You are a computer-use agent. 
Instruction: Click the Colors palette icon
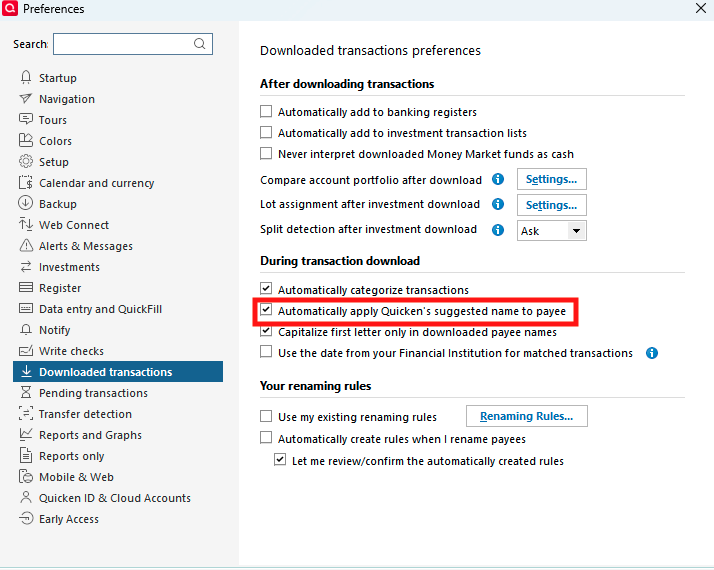click(26, 140)
